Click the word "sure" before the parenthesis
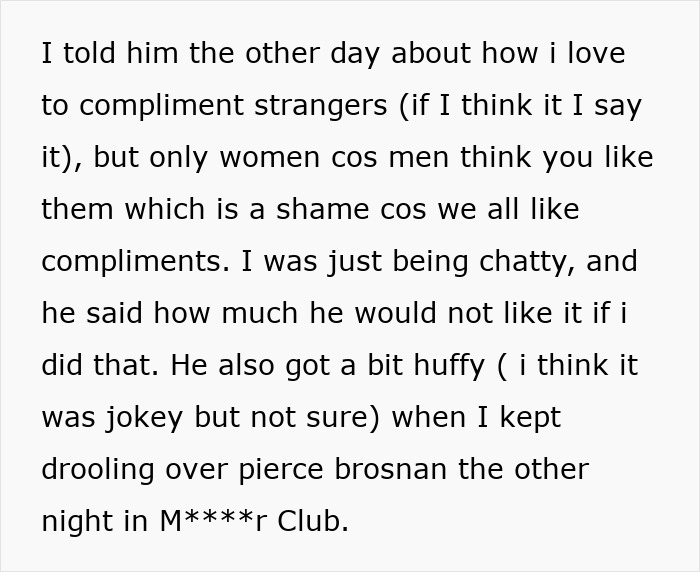 tap(340, 417)
